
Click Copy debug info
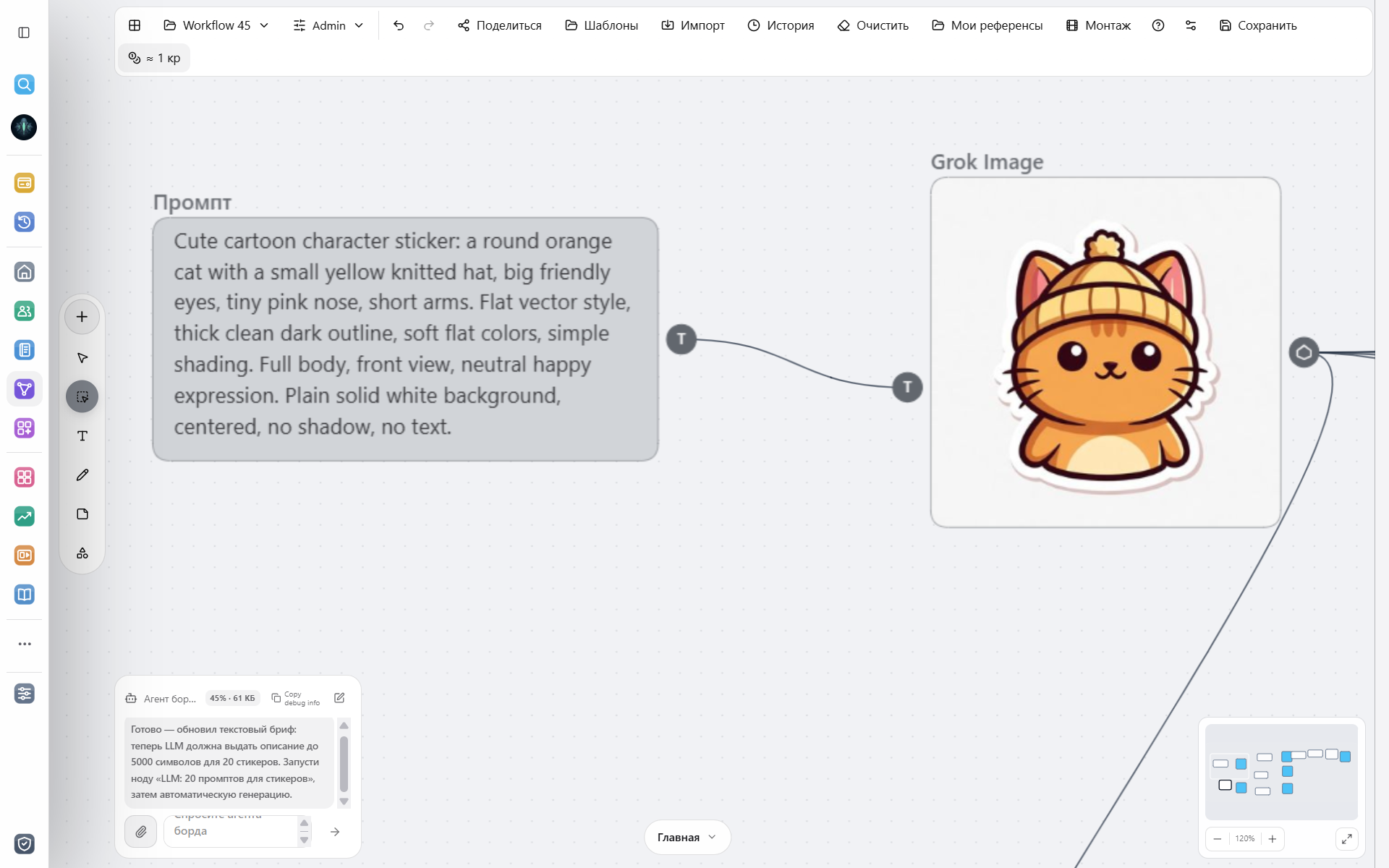(296, 698)
